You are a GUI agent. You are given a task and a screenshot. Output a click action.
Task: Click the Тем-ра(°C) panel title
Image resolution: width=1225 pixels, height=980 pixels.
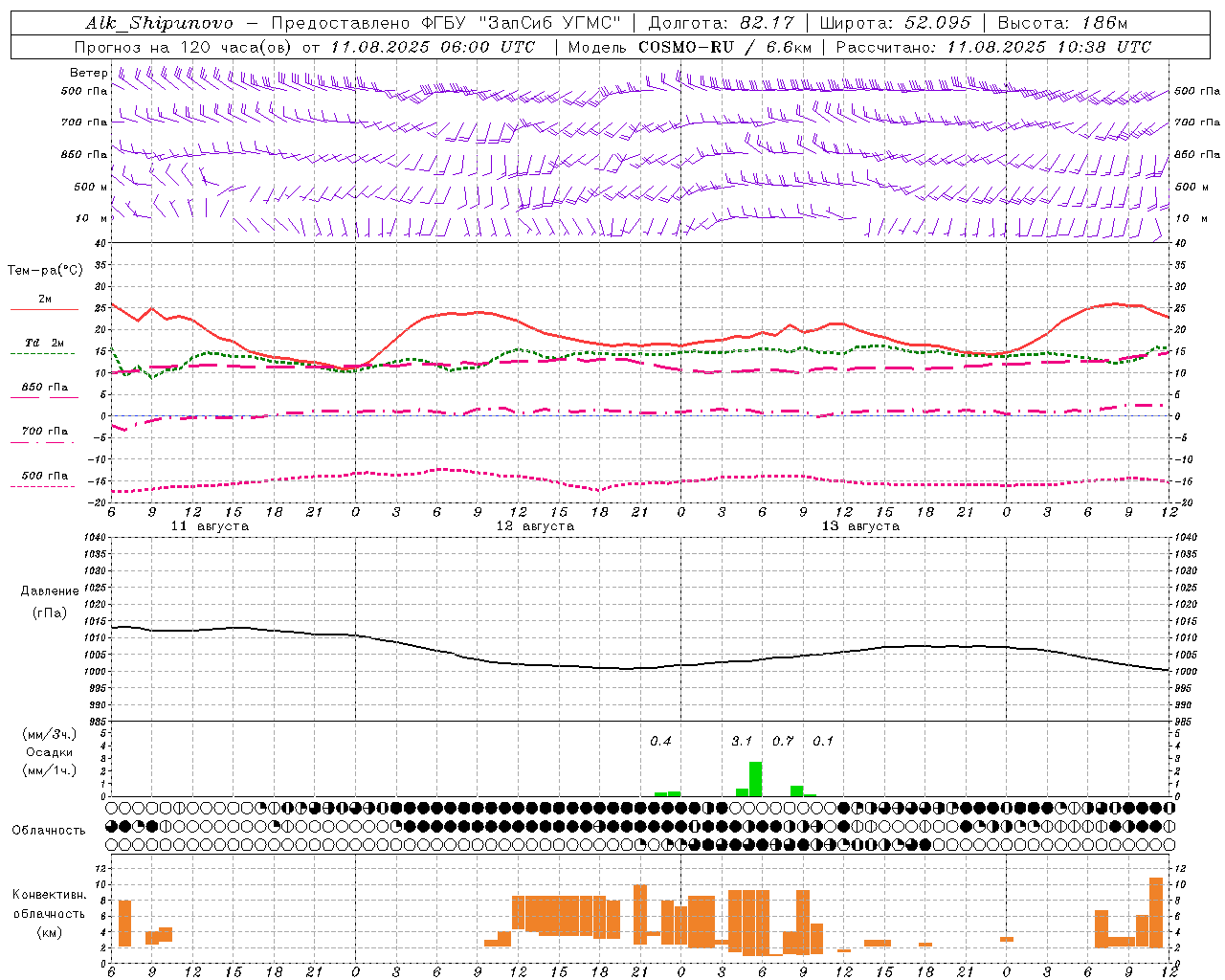tap(45, 271)
